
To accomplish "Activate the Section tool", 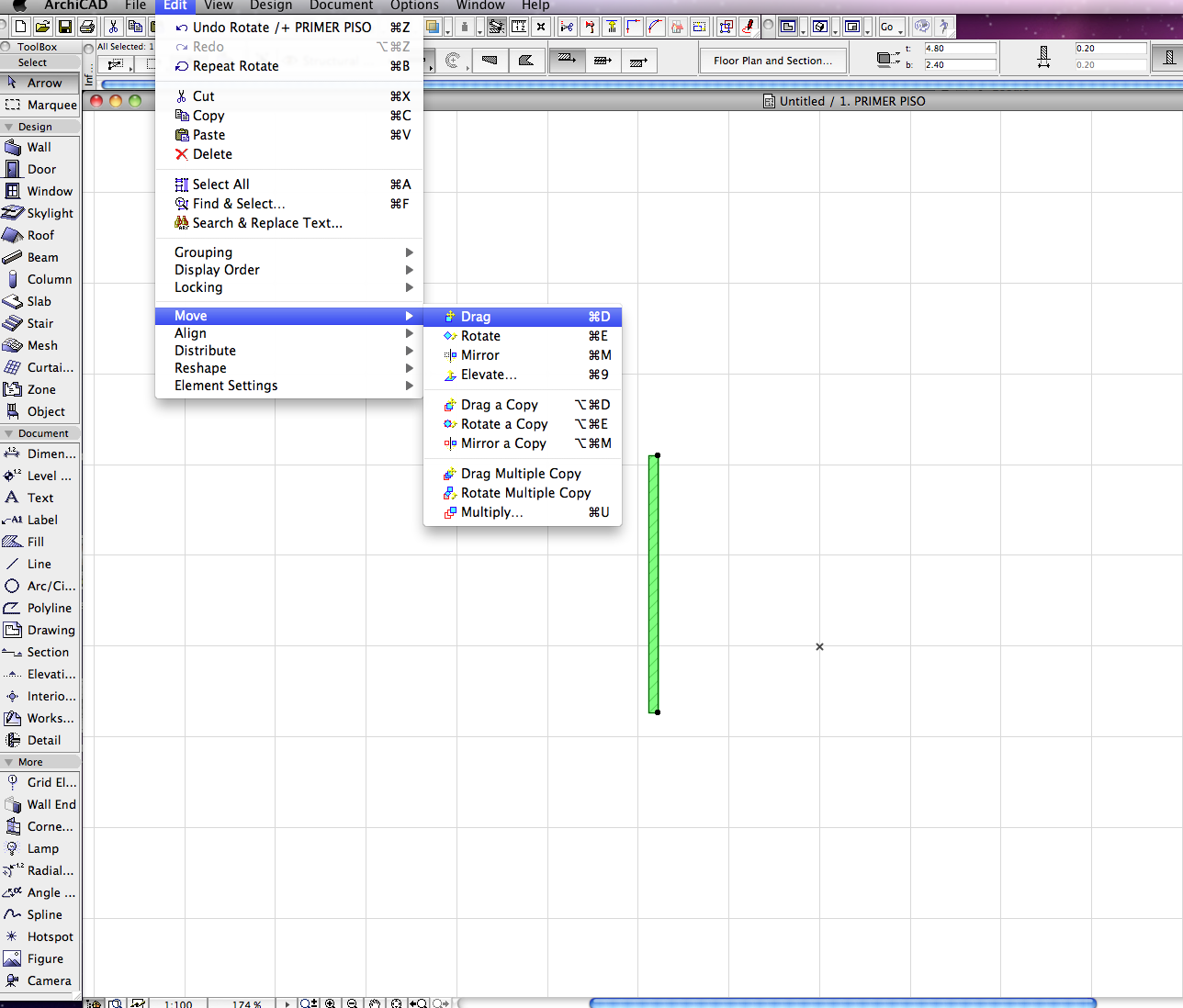I will 40,652.
